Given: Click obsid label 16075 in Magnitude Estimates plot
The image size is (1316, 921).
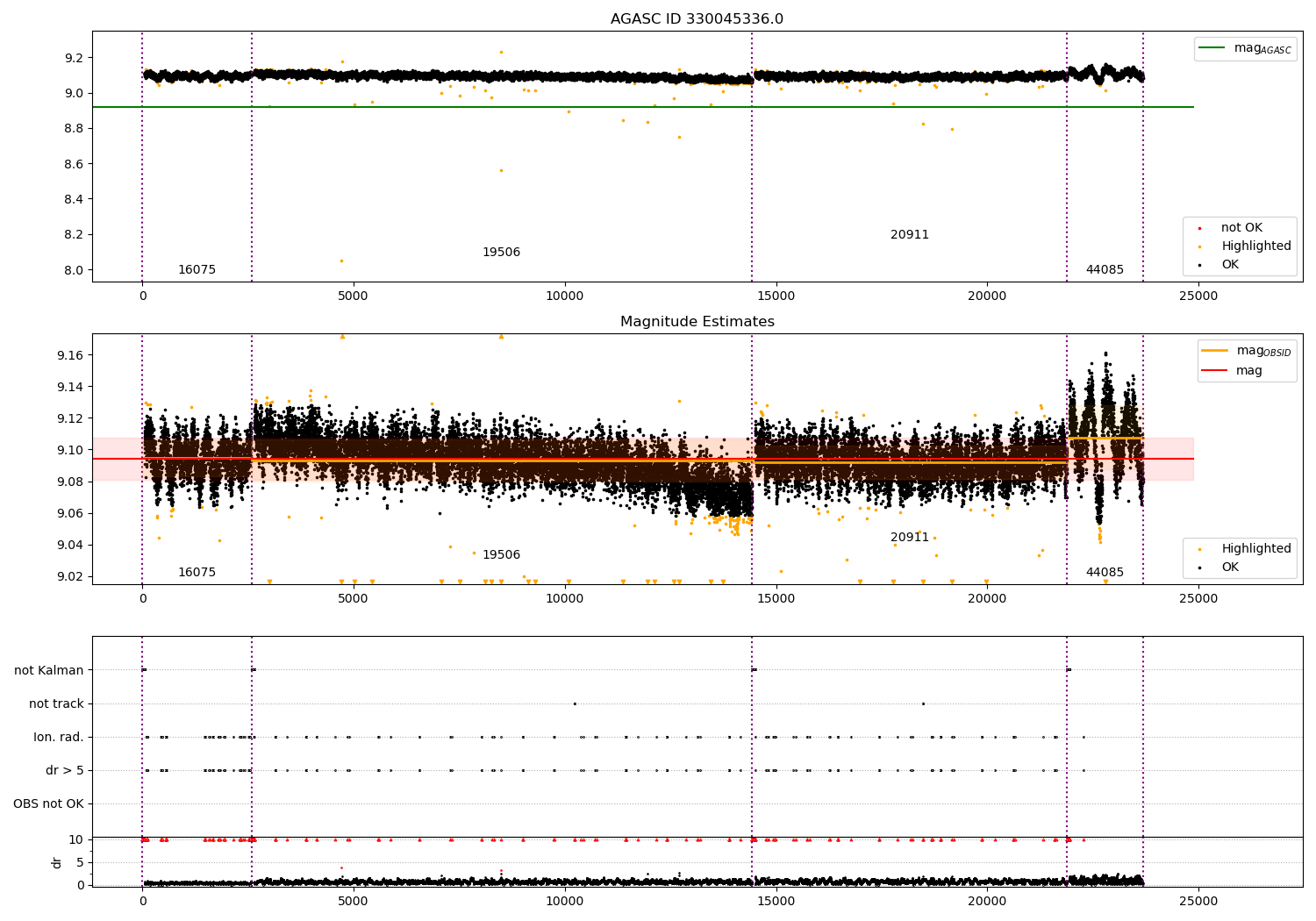Looking at the screenshot, I should [x=197, y=573].
